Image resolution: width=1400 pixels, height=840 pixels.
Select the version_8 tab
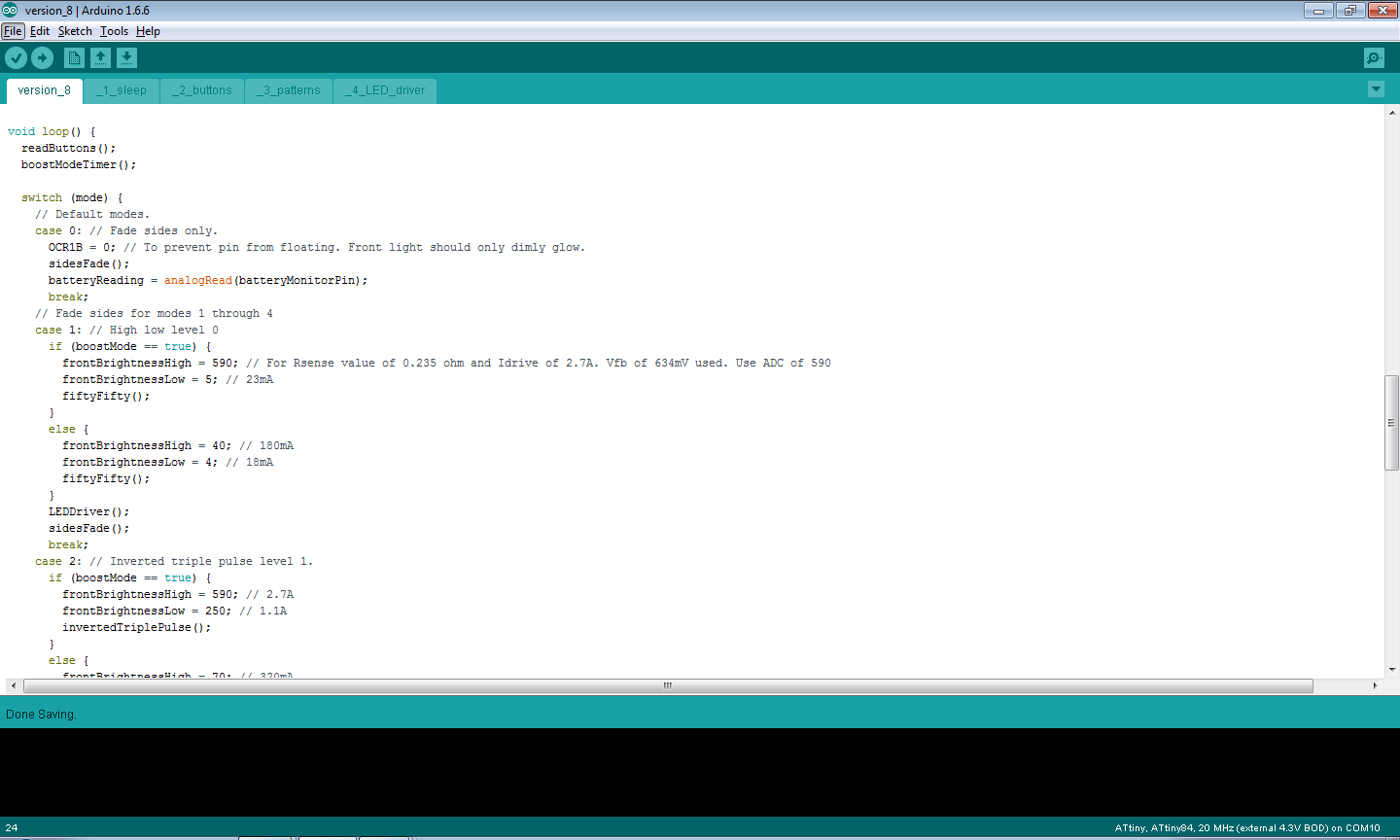44,90
